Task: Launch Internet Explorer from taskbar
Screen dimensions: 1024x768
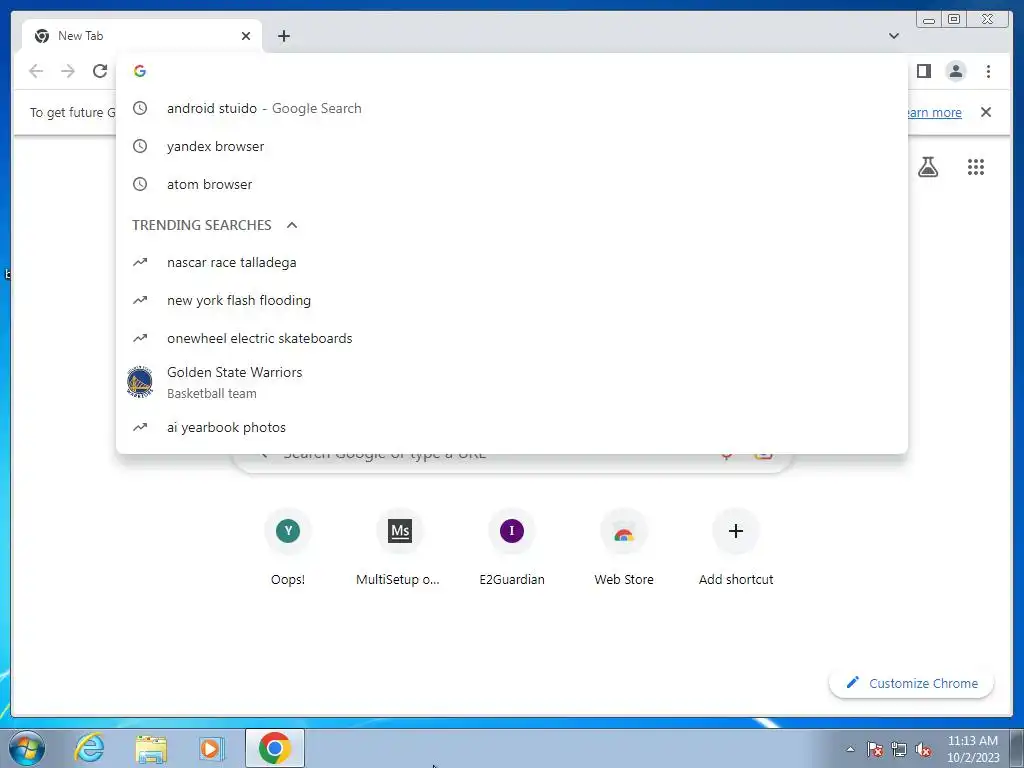Action: coord(89,748)
